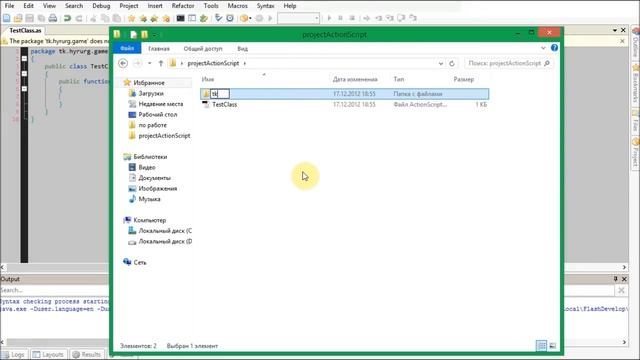640x360 pixels.
Task: Select the TestClass file row
Action: coord(345,104)
